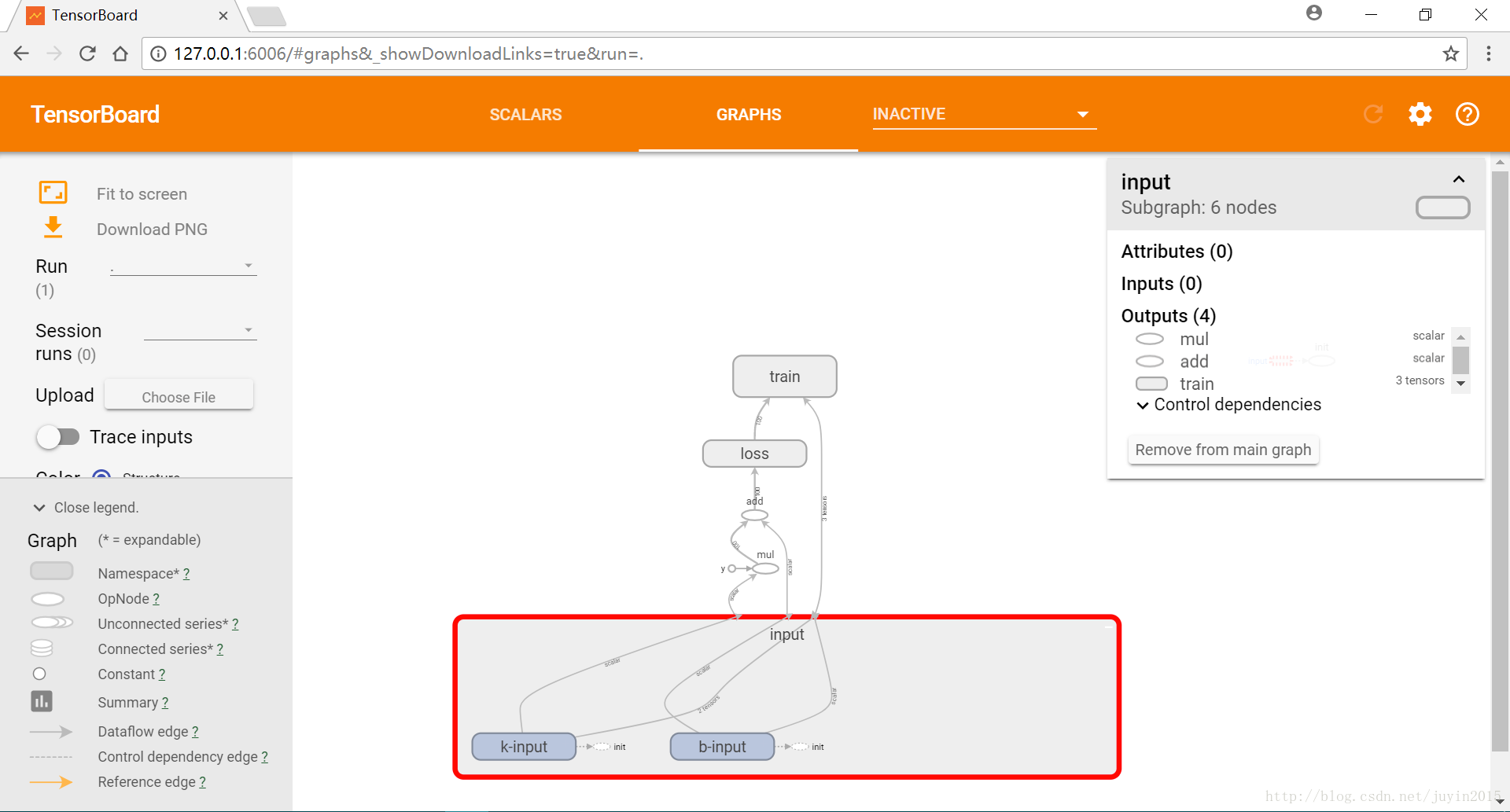This screenshot has width=1510, height=812.
Task: Select the add op node in graph
Action: coord(754,516)
